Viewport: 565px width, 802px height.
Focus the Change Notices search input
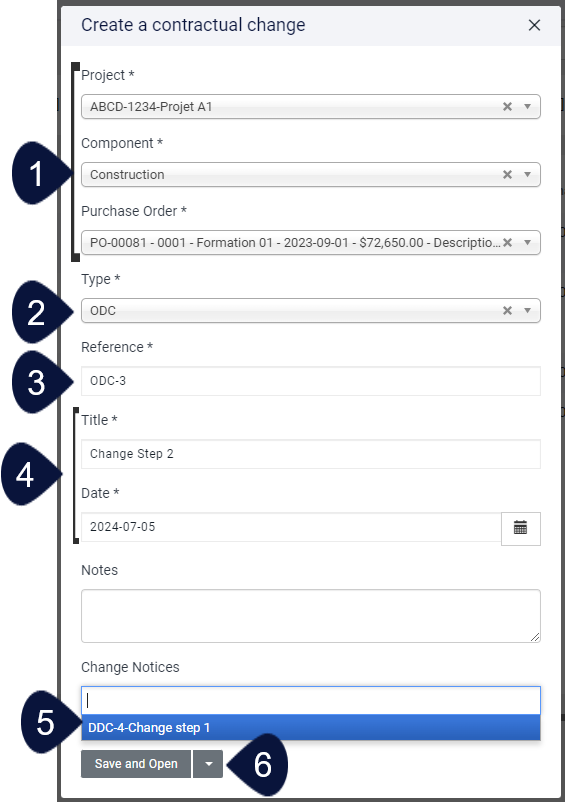click(311, 700)
